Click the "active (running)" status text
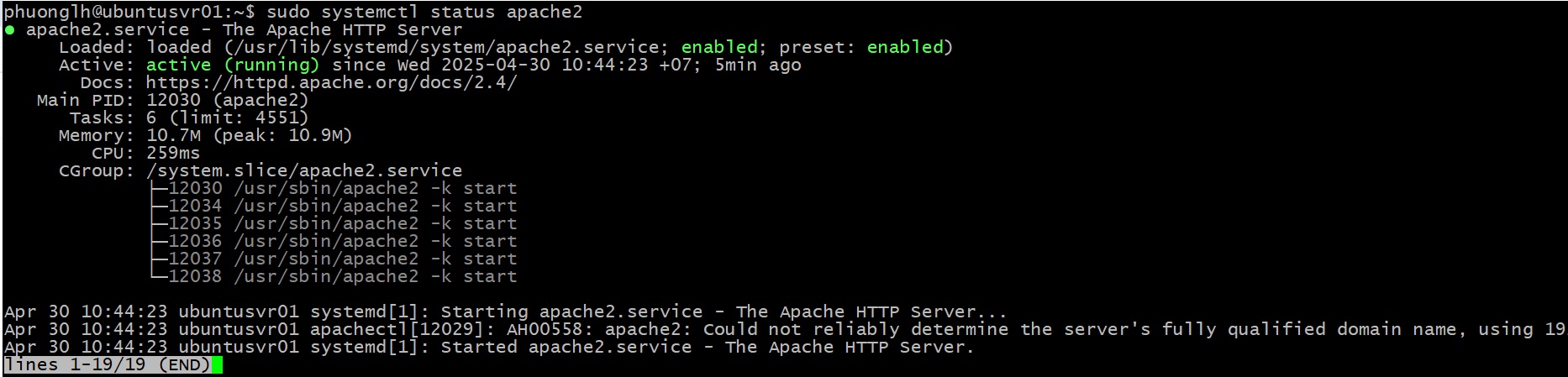Viewport: 1568px width, 377px height. (x=233, y=65)
